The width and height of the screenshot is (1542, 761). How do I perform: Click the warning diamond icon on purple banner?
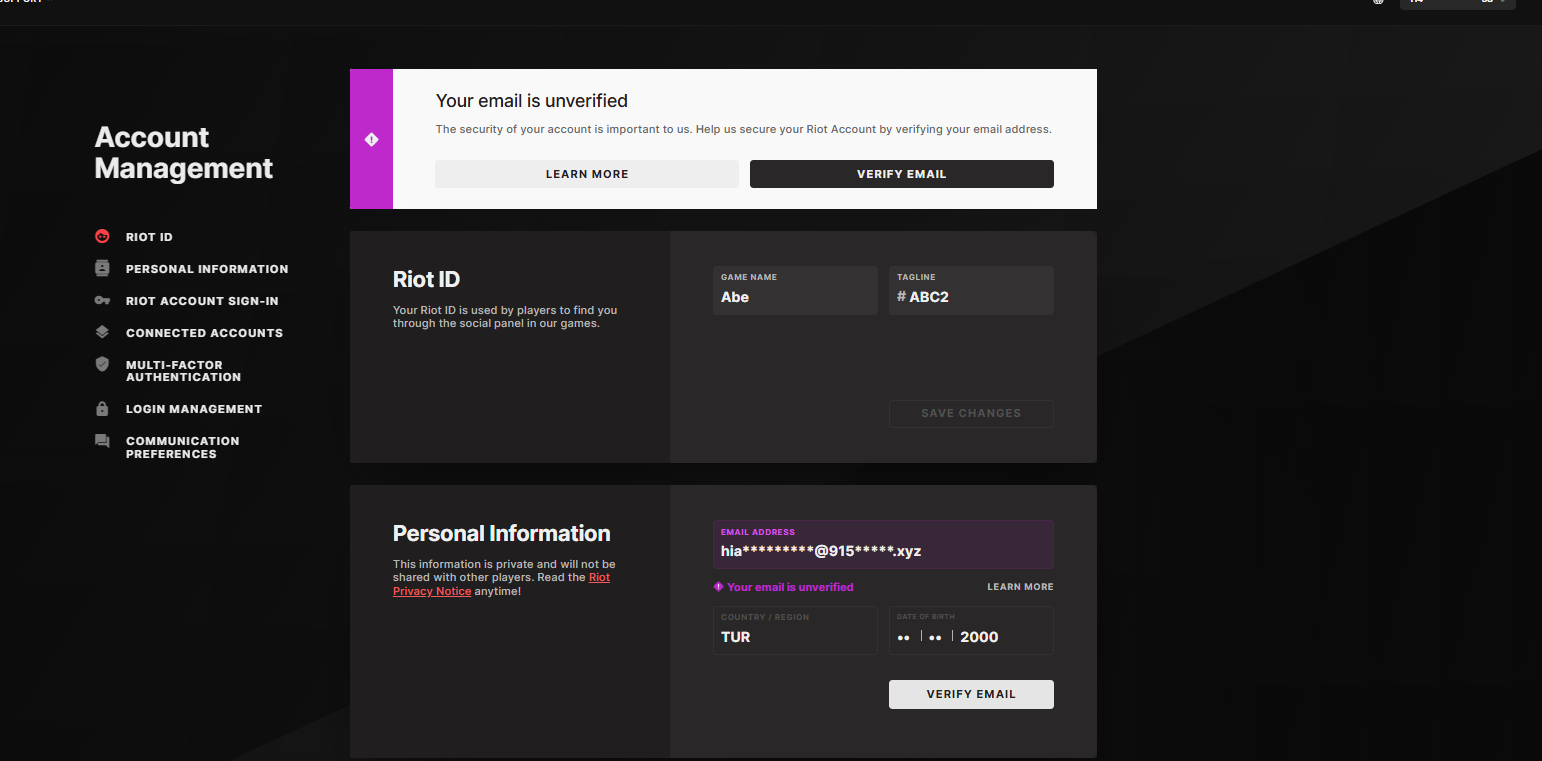[x=371, y=139]
